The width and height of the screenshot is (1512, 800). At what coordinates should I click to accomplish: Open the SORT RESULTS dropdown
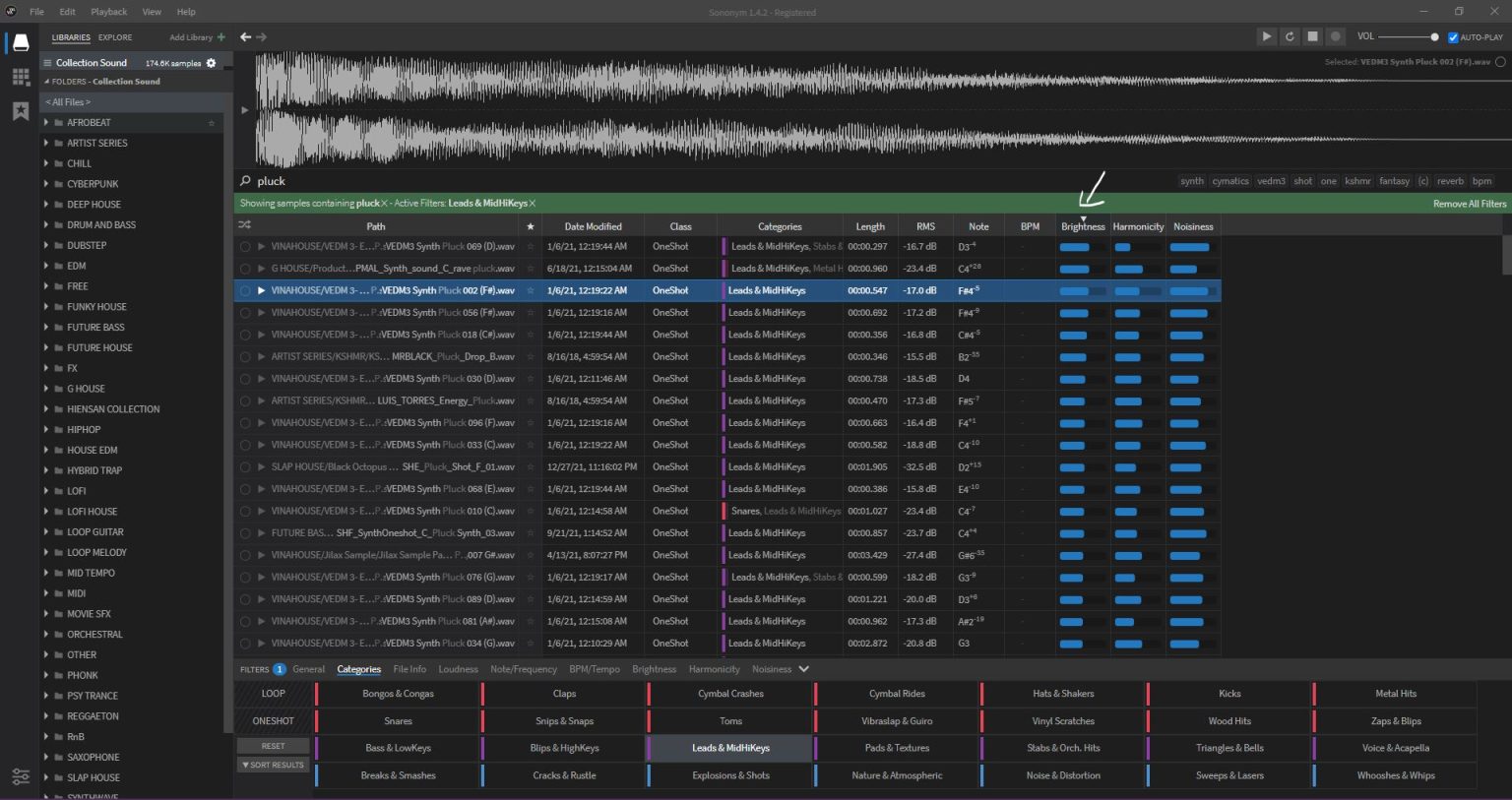tap(273, 765)
